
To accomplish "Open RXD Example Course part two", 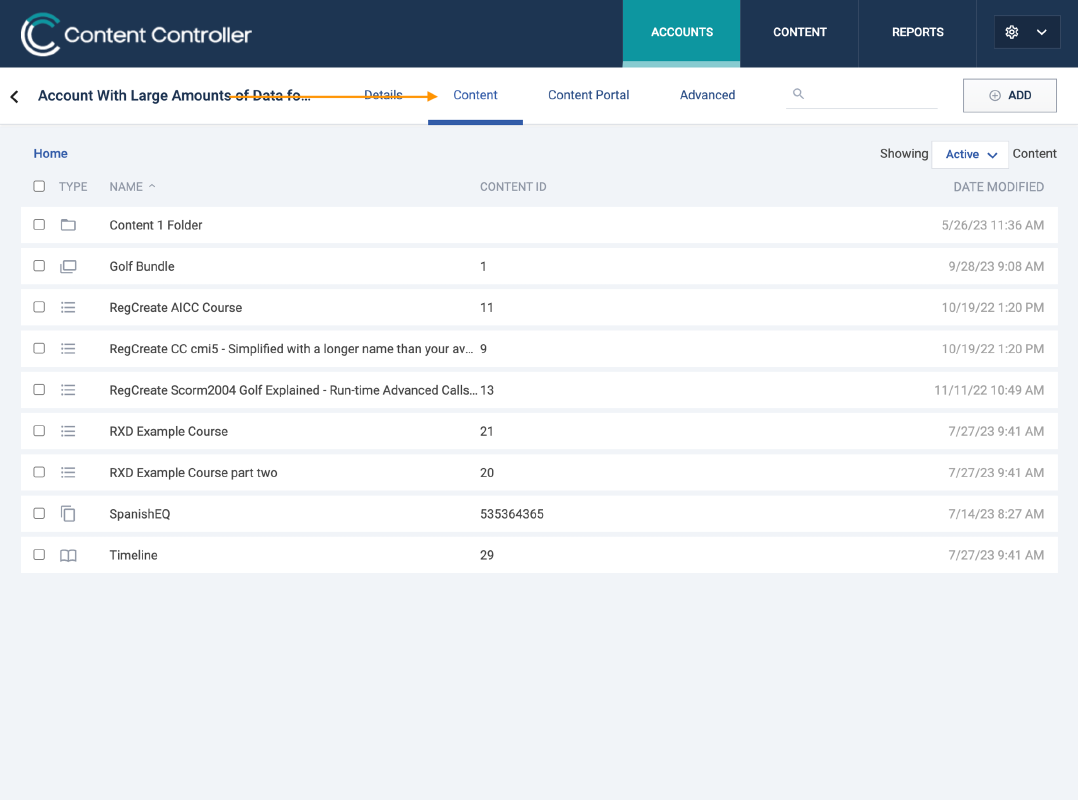I will 193,473.
